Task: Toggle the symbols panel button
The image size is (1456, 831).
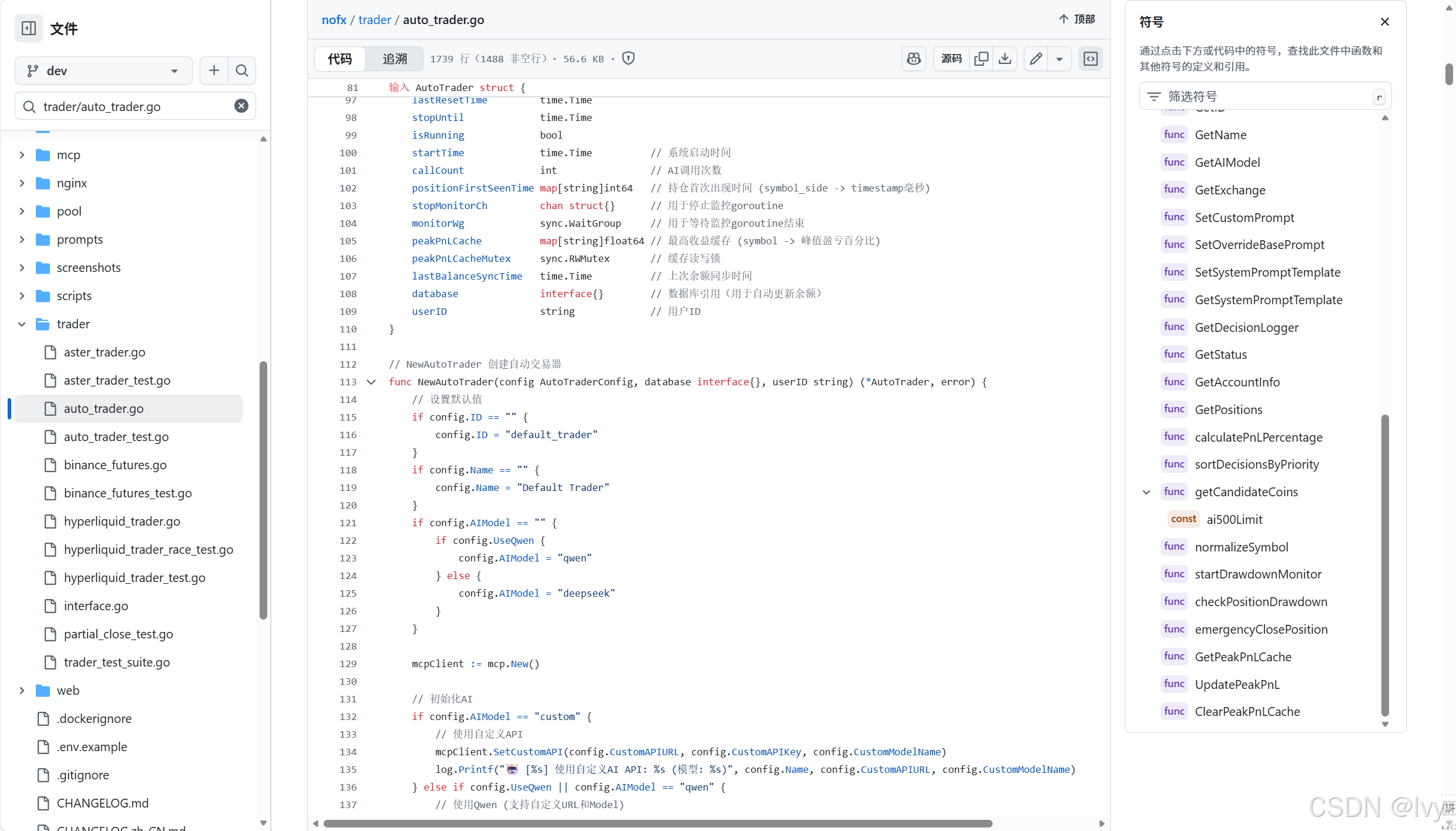Action: [1090, 59]
